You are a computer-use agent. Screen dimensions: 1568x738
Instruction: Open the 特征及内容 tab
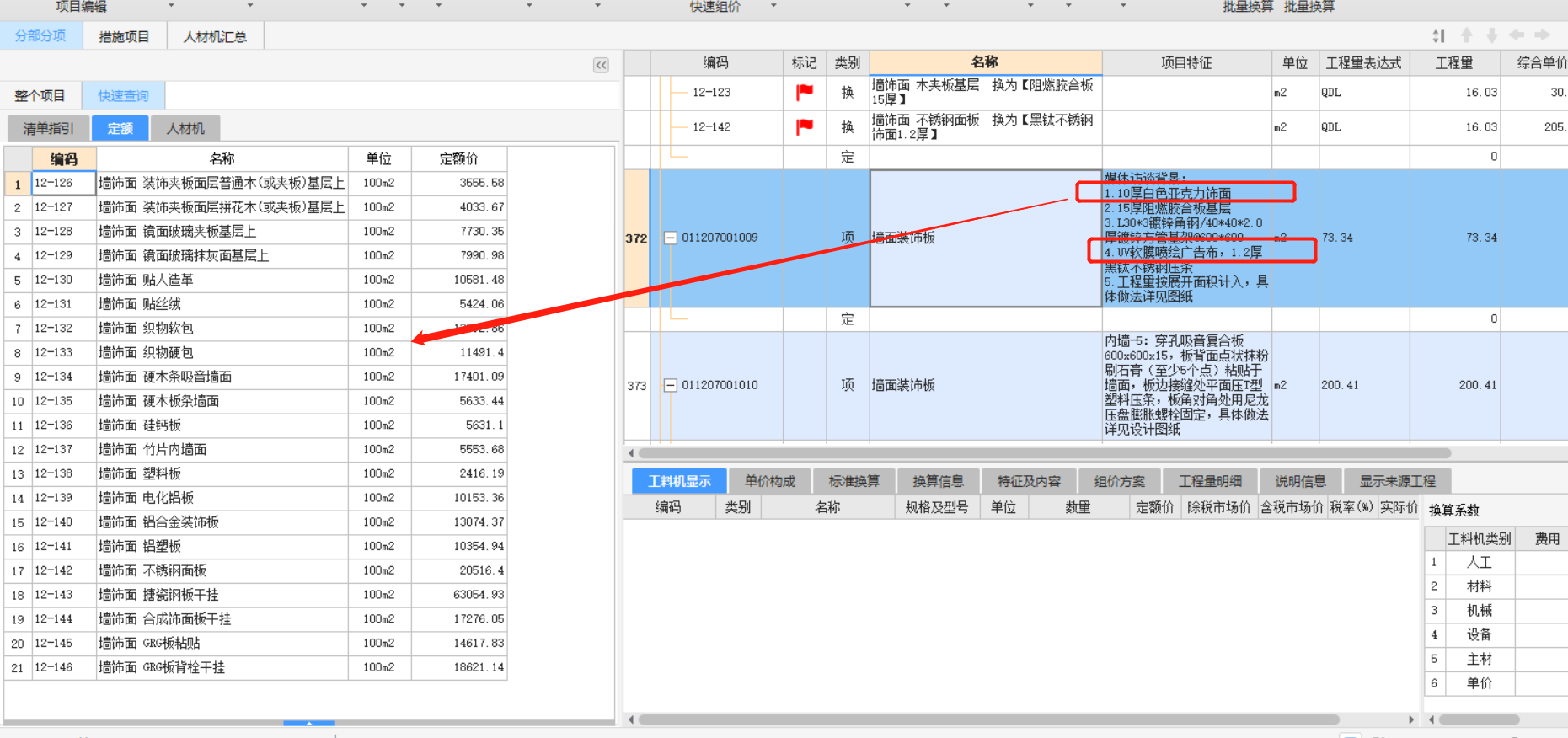click(x=1029, y=481)
